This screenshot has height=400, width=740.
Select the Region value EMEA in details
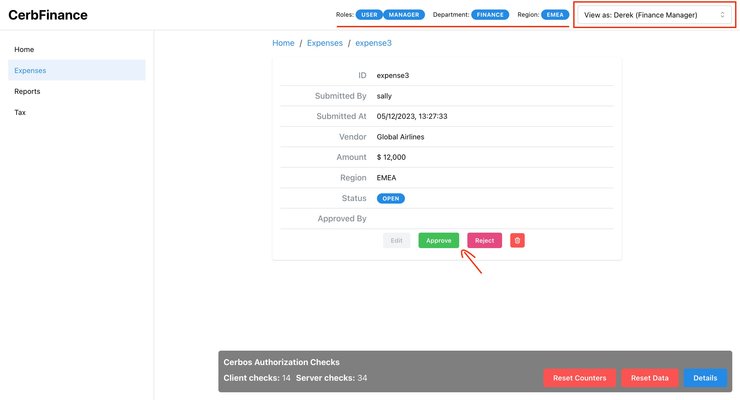[x=387, y=178]
